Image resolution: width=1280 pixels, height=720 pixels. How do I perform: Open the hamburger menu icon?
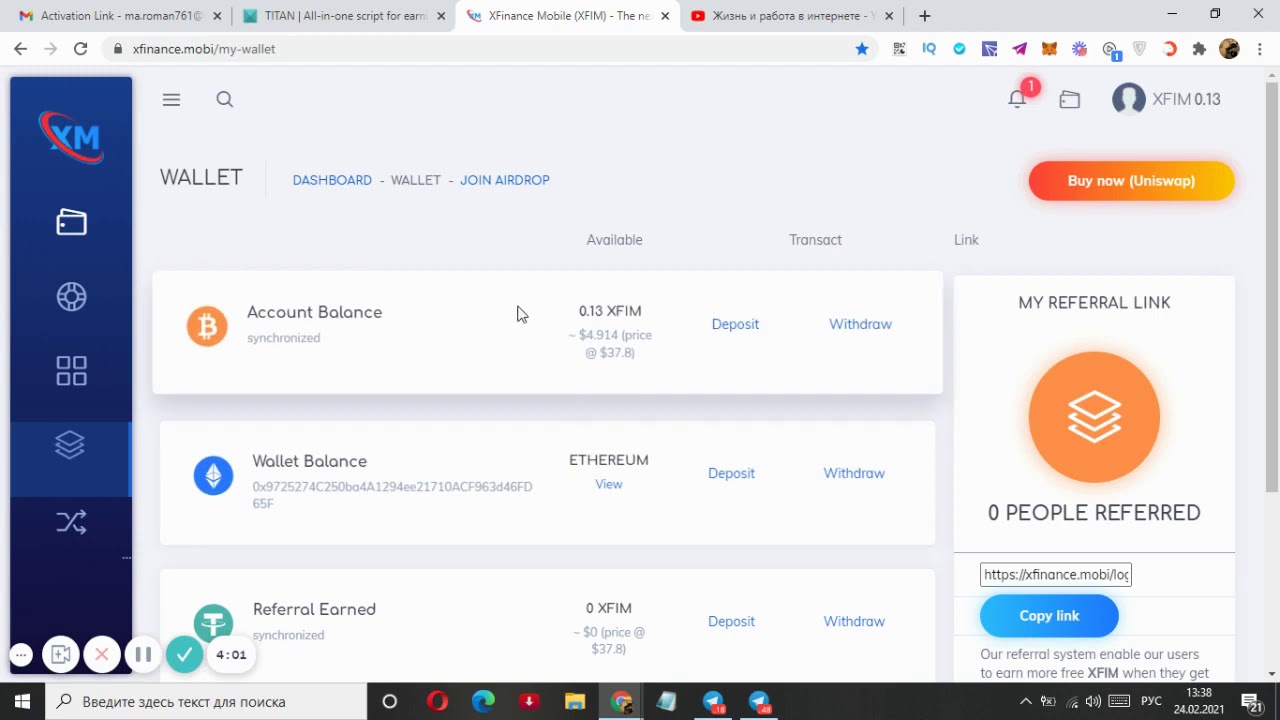tap(171, 99)
